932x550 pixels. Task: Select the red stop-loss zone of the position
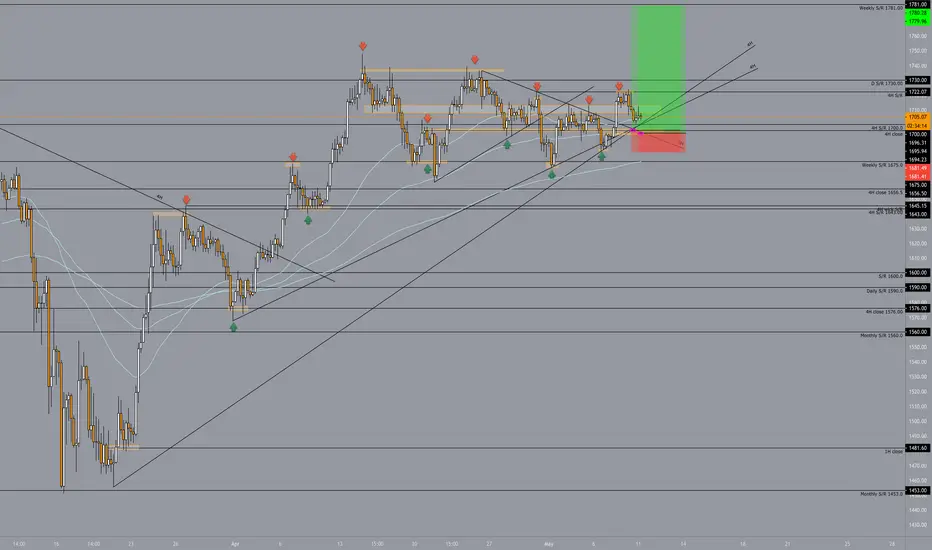[x=658, y=142]
